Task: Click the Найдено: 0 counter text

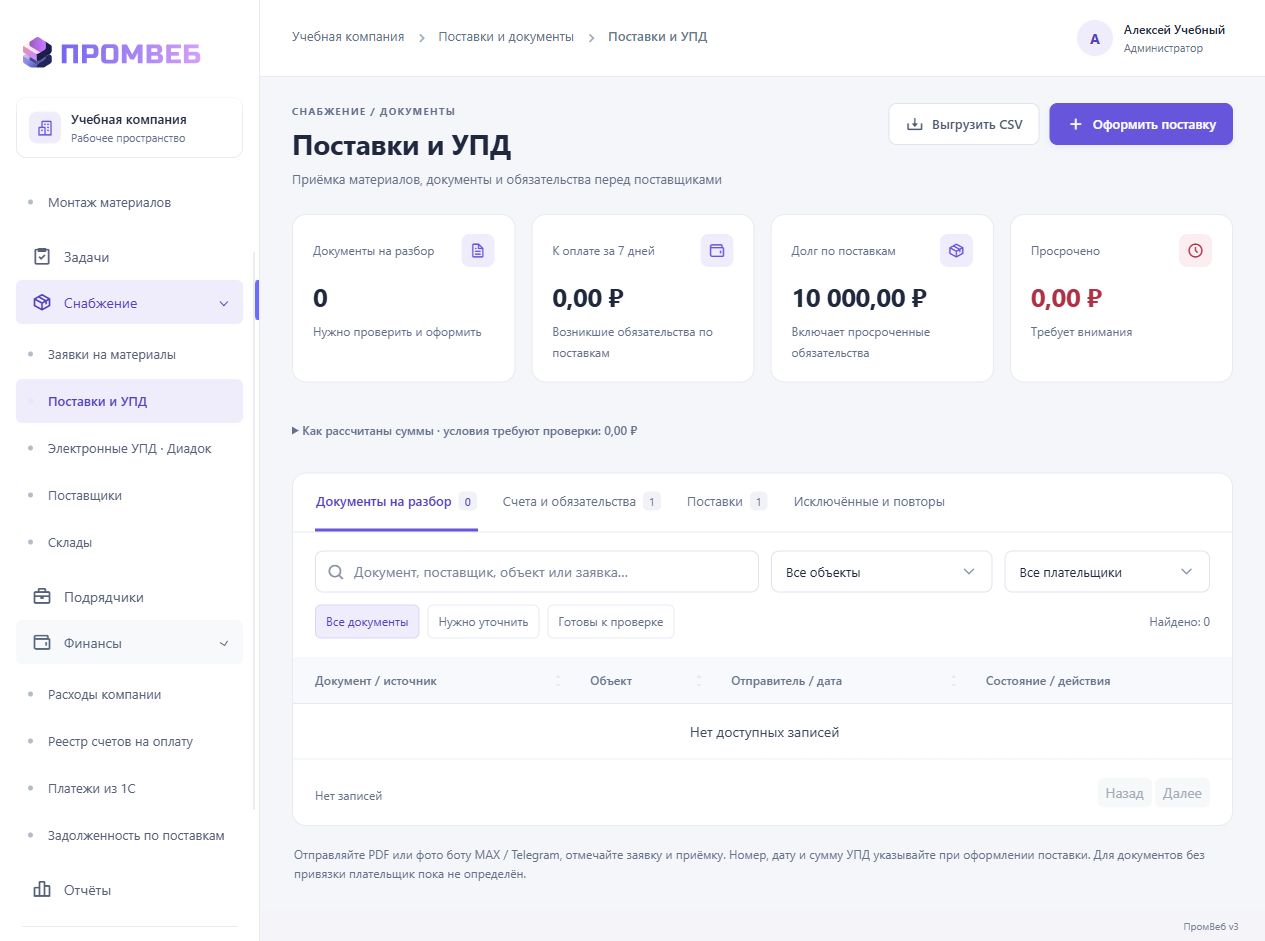Action: click(1179, 622)
